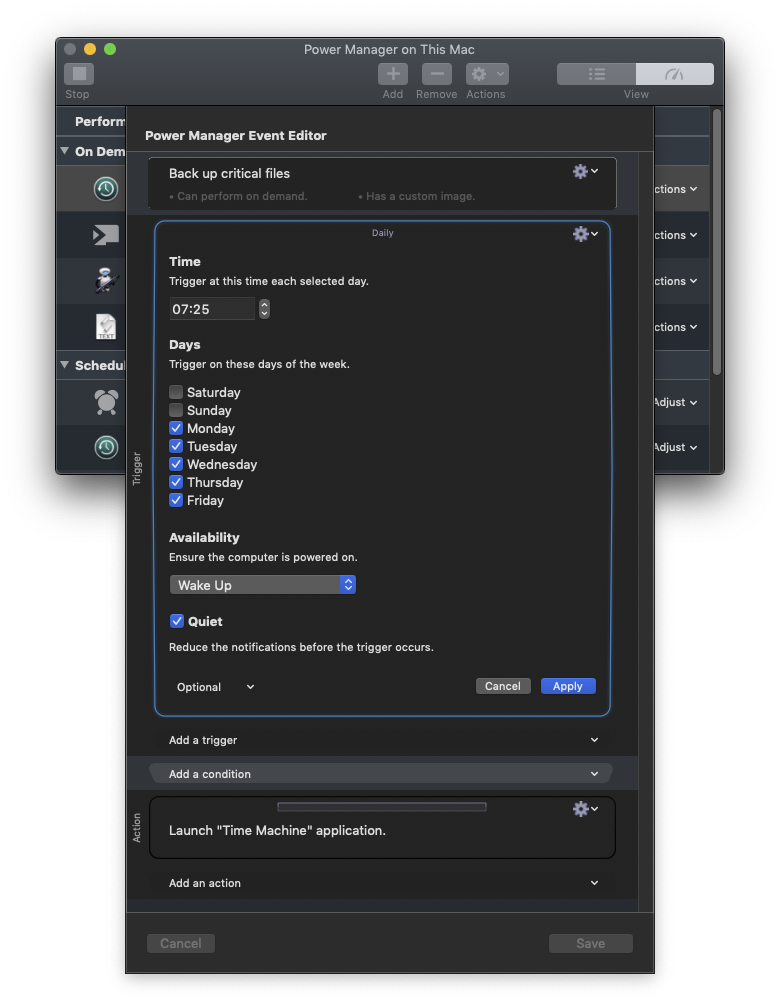Click the time stepper arrows

(264, 309)
